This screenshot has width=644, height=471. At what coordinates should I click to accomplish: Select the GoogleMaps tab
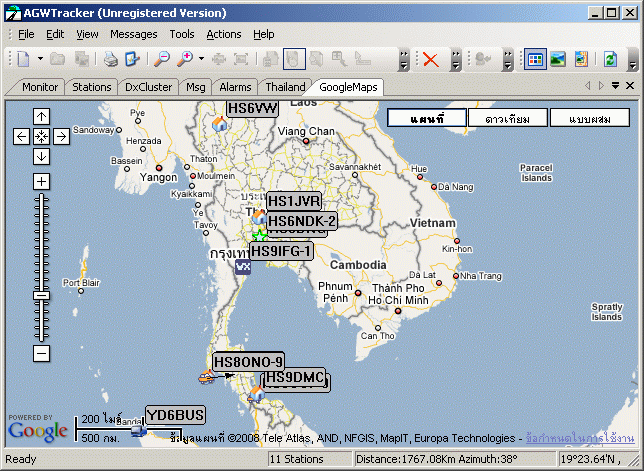348,87
